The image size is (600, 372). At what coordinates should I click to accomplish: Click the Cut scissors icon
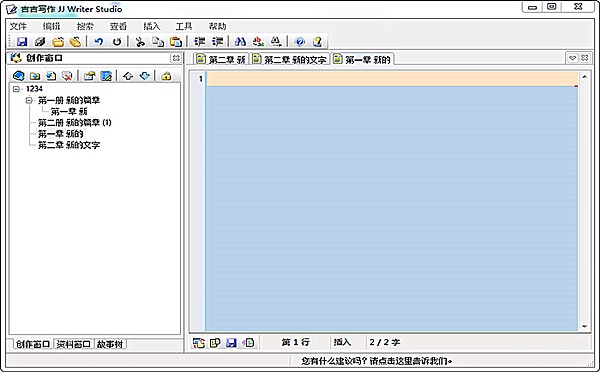(140, 41)
